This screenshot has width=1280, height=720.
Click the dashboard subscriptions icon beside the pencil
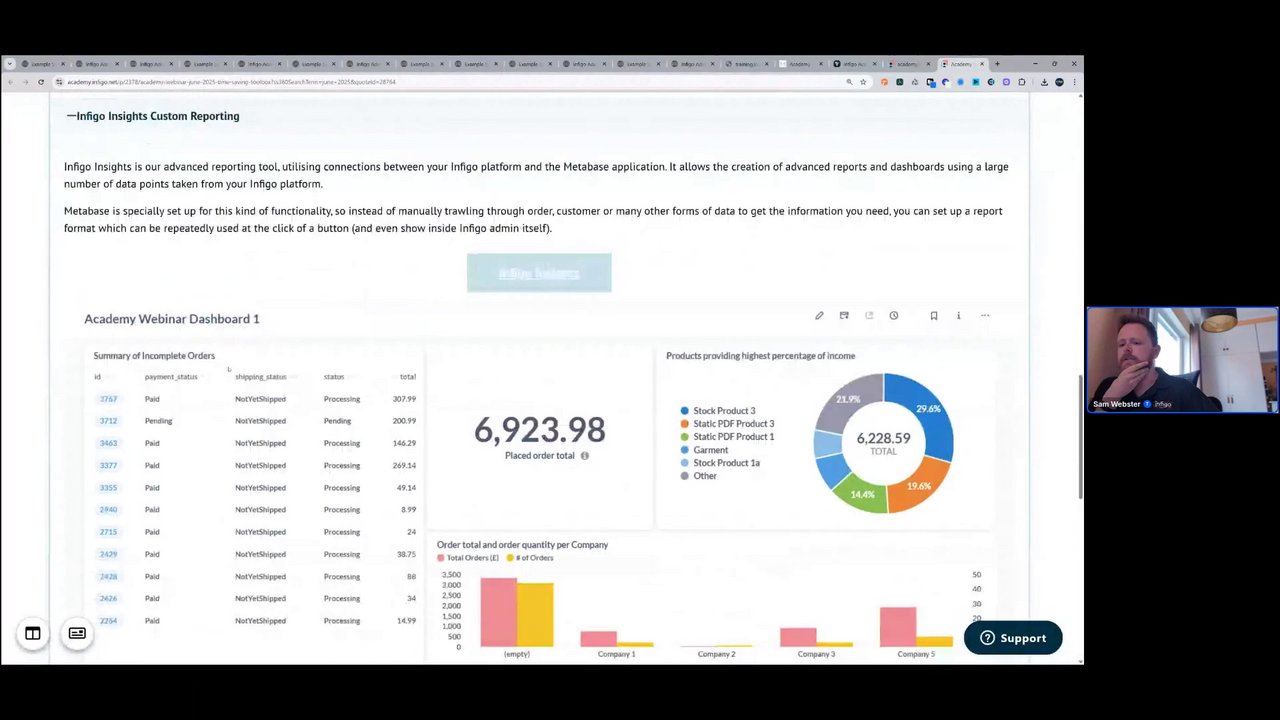(x=844, y=316)
